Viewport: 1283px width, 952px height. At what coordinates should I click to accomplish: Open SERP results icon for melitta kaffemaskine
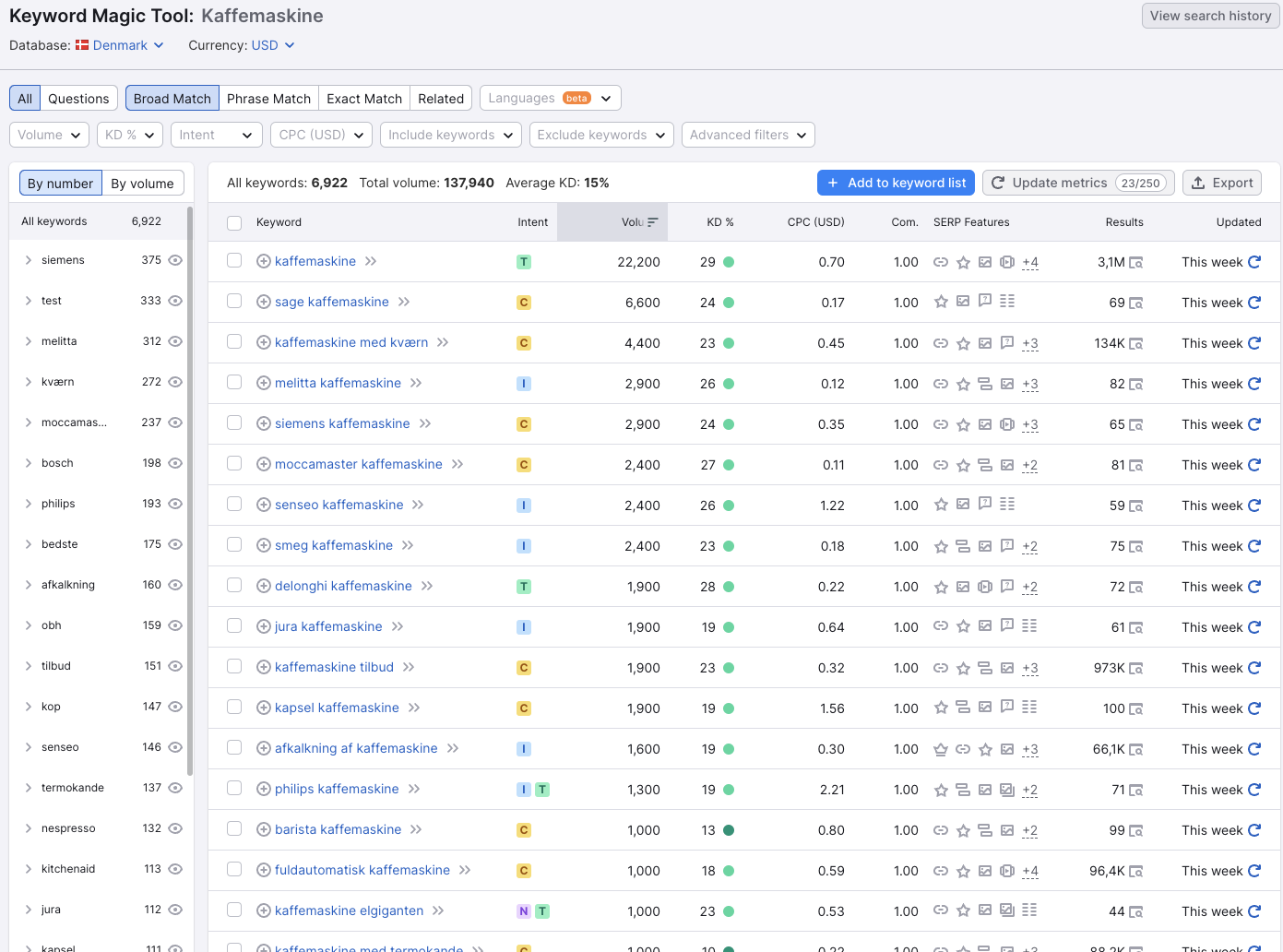click(1136, 385)
